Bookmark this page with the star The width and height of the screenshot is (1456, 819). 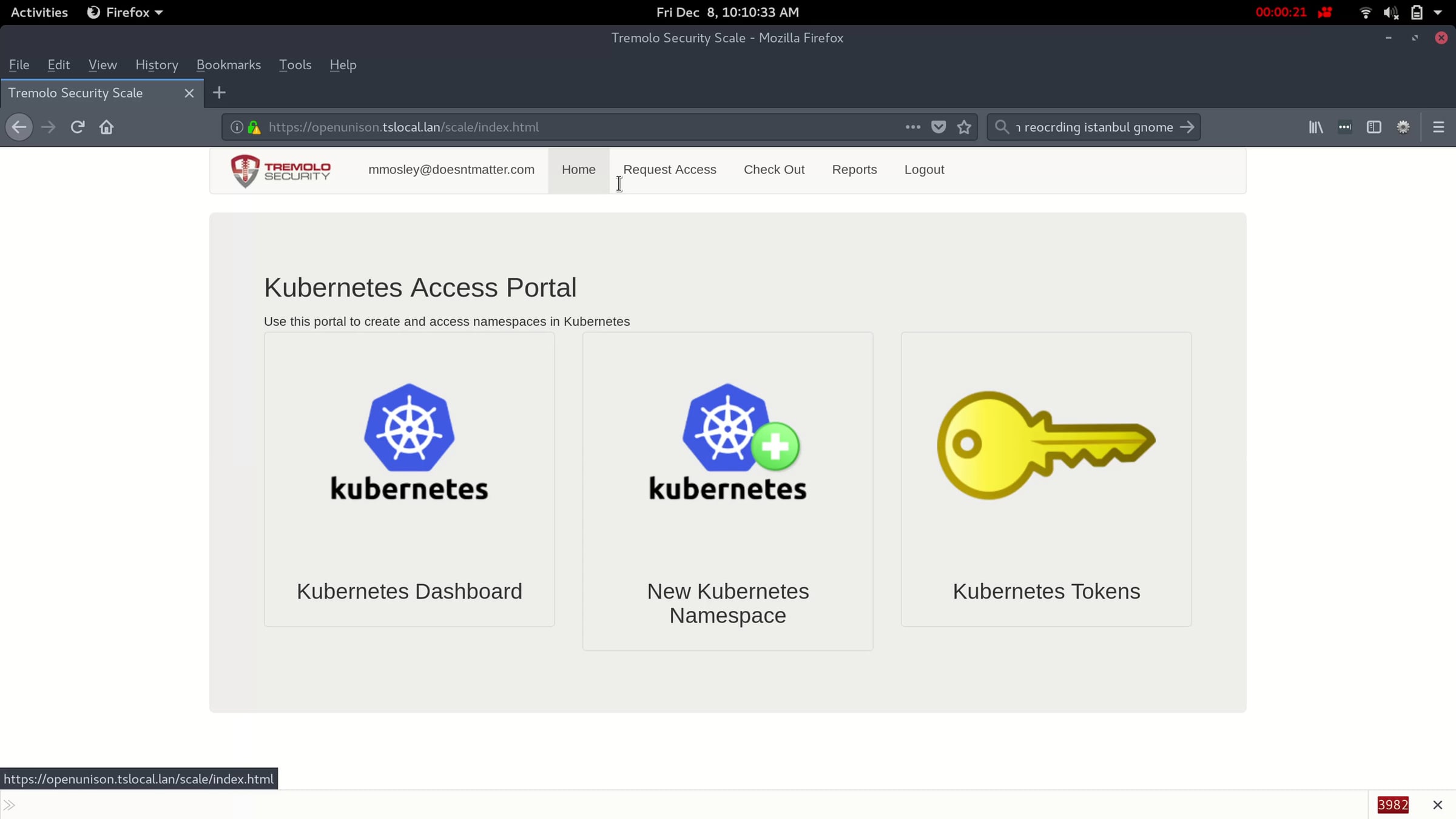[x=964, y=127]
